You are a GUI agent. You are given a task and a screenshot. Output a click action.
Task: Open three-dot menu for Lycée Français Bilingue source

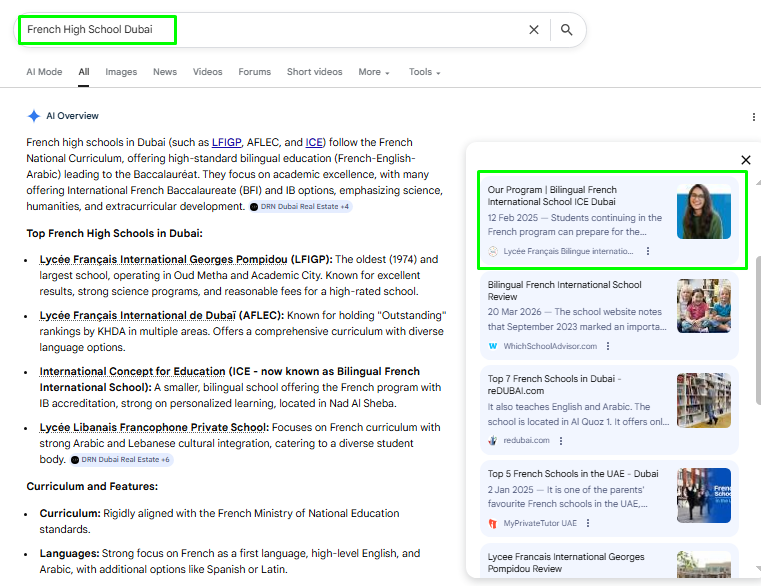click(x=648, y=251)
